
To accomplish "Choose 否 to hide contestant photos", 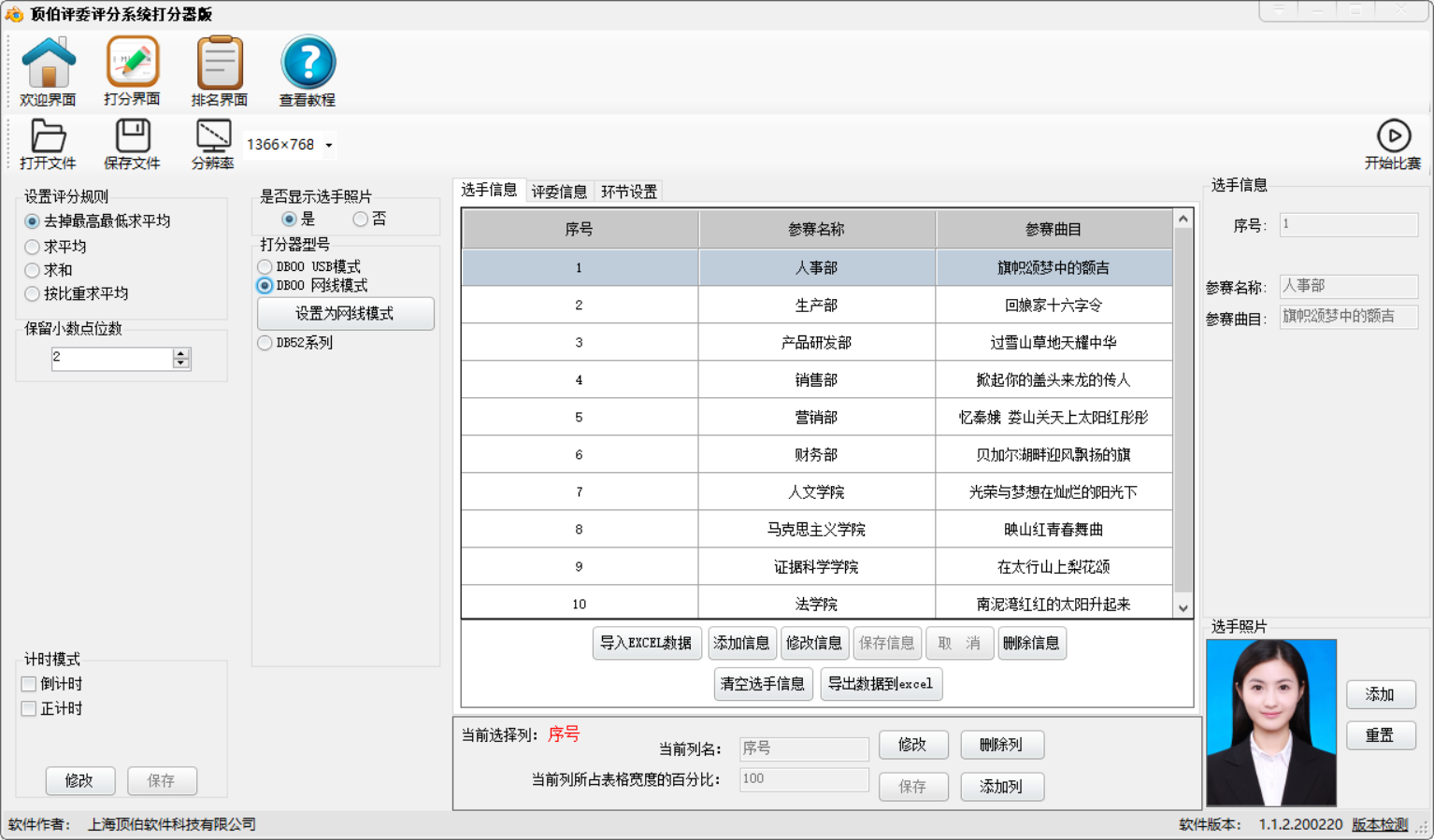I will click(x=360, y=218).
